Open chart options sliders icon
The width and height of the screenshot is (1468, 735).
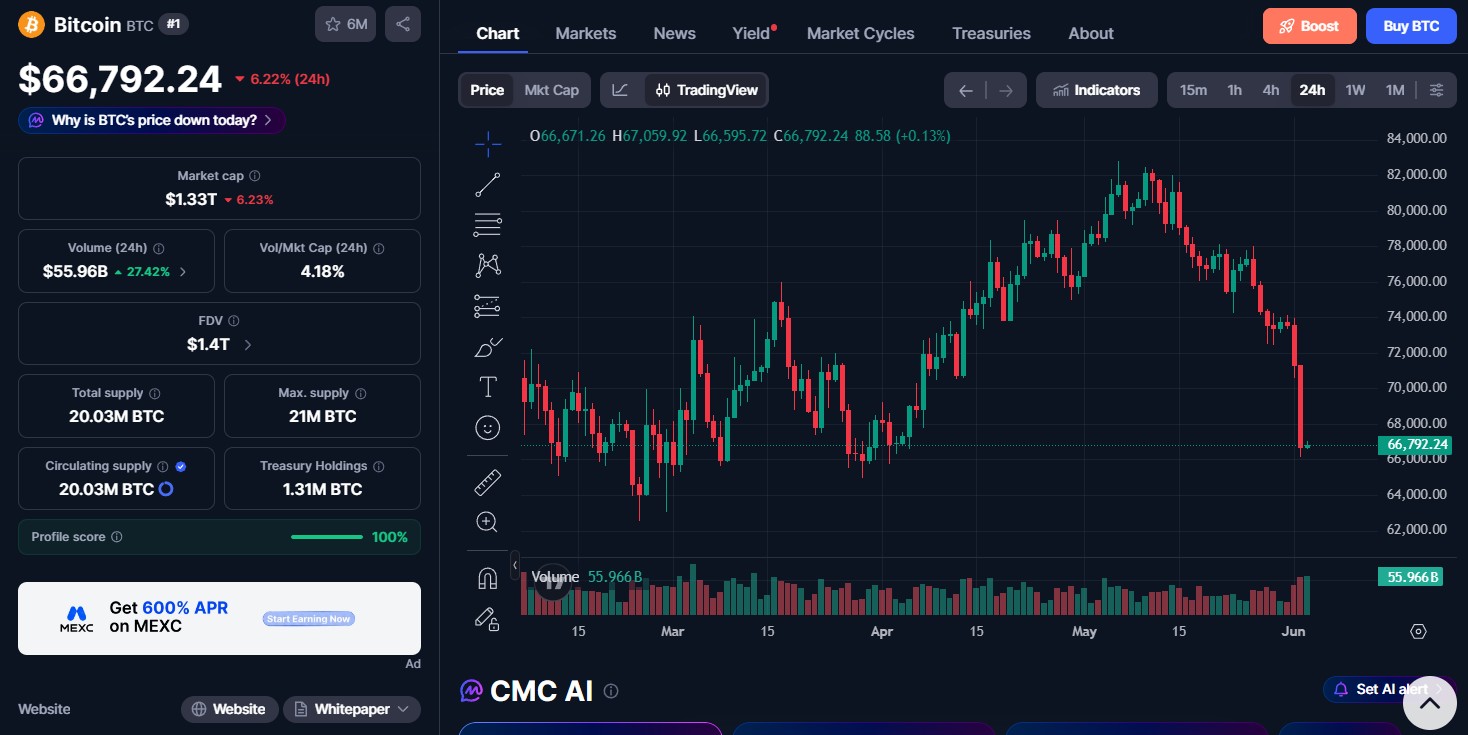[x=1437, y=90]
